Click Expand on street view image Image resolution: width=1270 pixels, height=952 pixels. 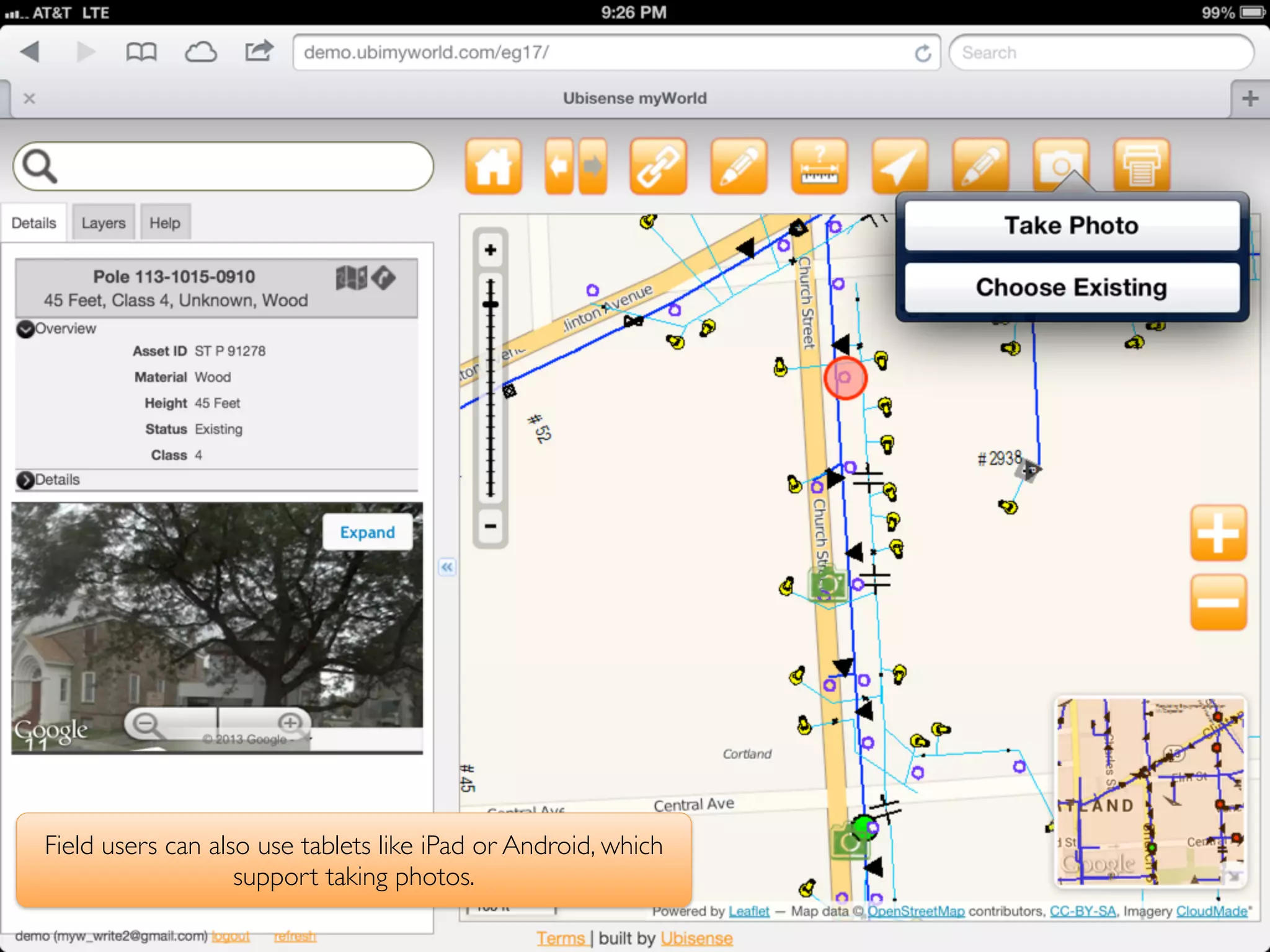tap(367, 532)
